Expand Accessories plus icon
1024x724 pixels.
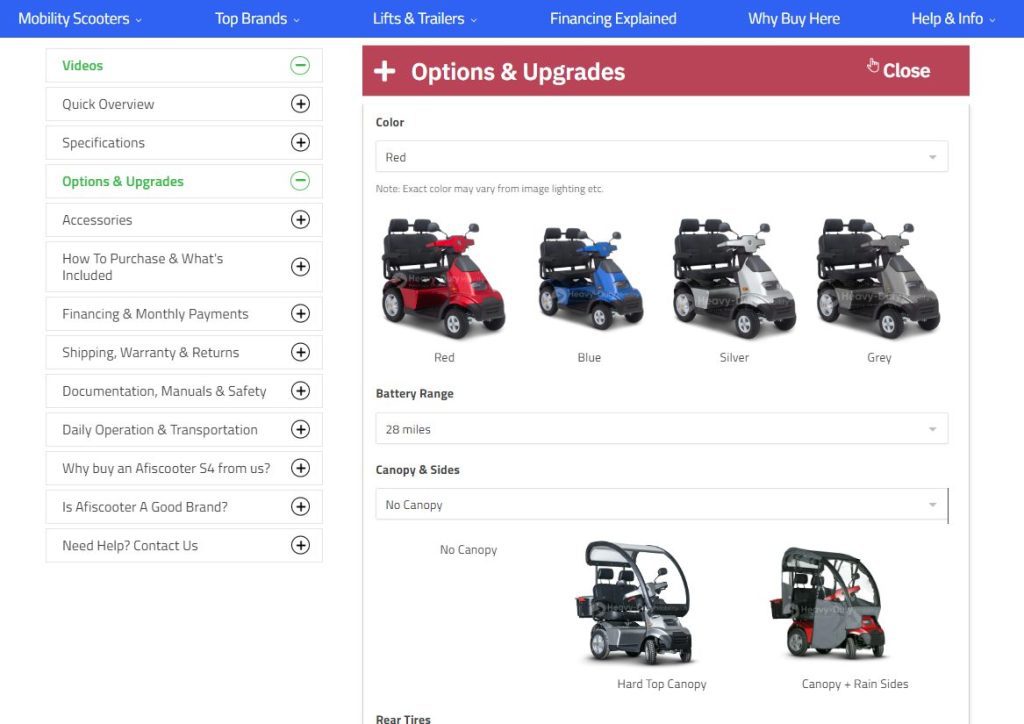tap(300, 219)
